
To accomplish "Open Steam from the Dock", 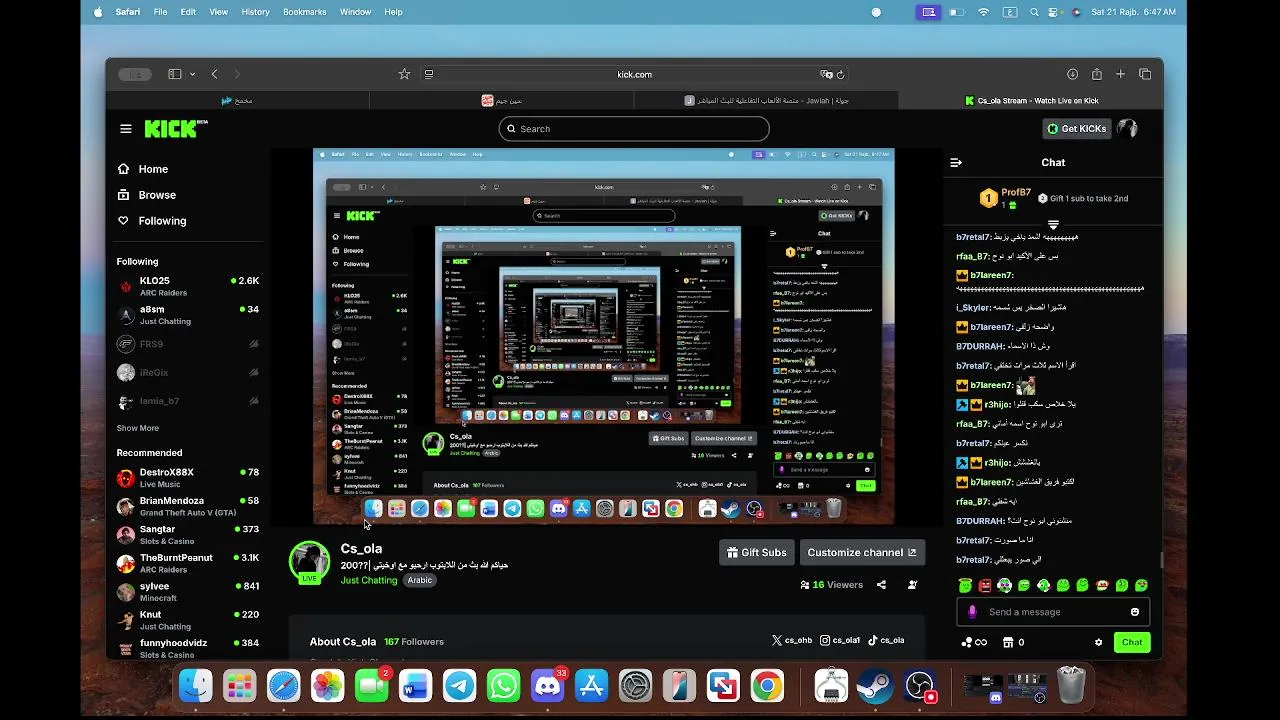I will tap(876, 686).
